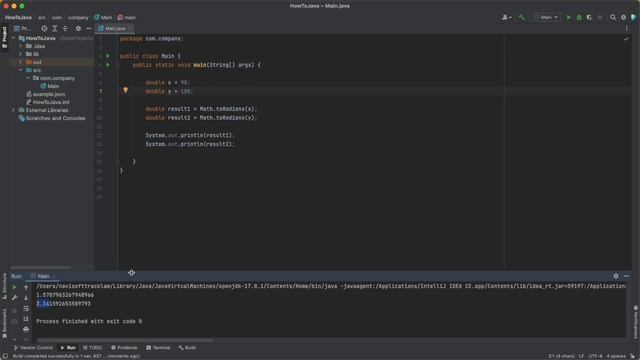Open Main run configuration dropdown

546,18
